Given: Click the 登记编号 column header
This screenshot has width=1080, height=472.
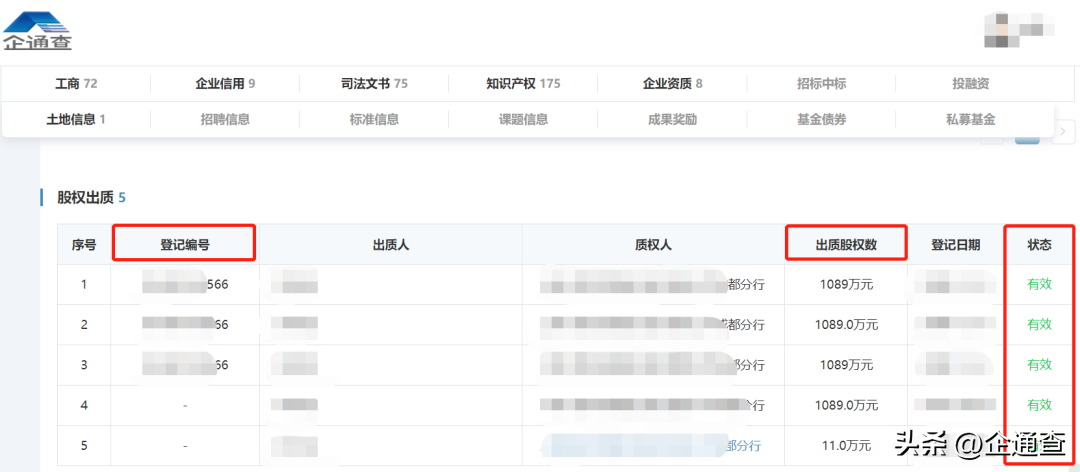Looking at the screenshot, I should click(x=184, y=244).
